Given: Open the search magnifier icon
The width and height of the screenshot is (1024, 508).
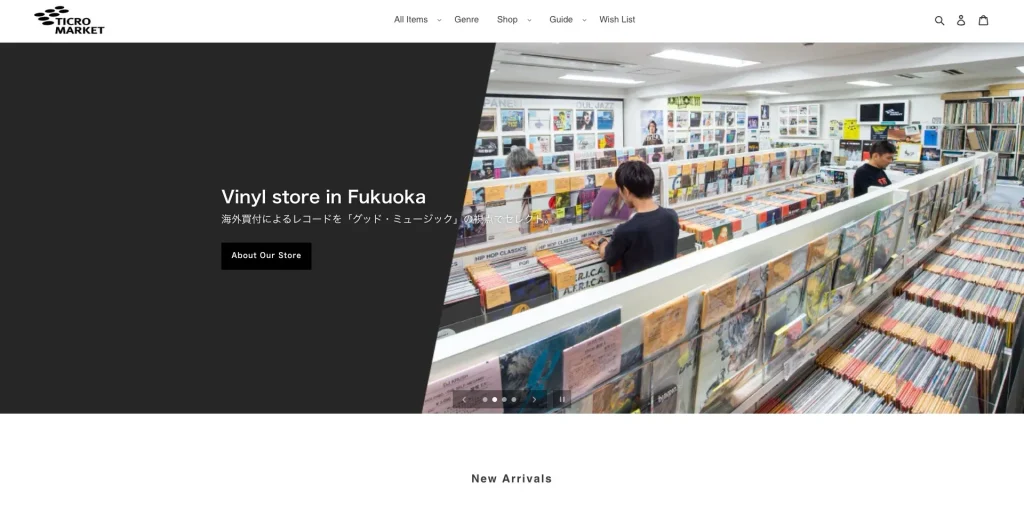Looking at the screenshot, I should pos(939,20).
